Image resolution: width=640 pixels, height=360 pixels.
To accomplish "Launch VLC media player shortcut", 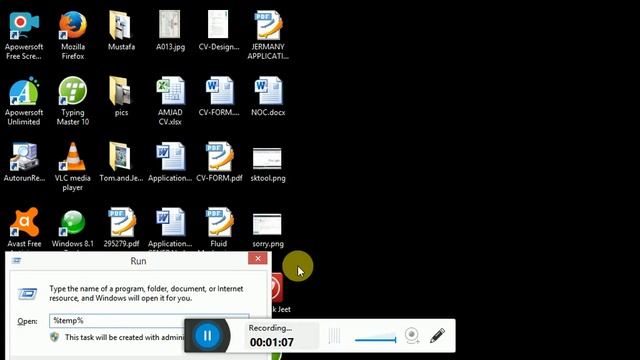I will point(73,167).
